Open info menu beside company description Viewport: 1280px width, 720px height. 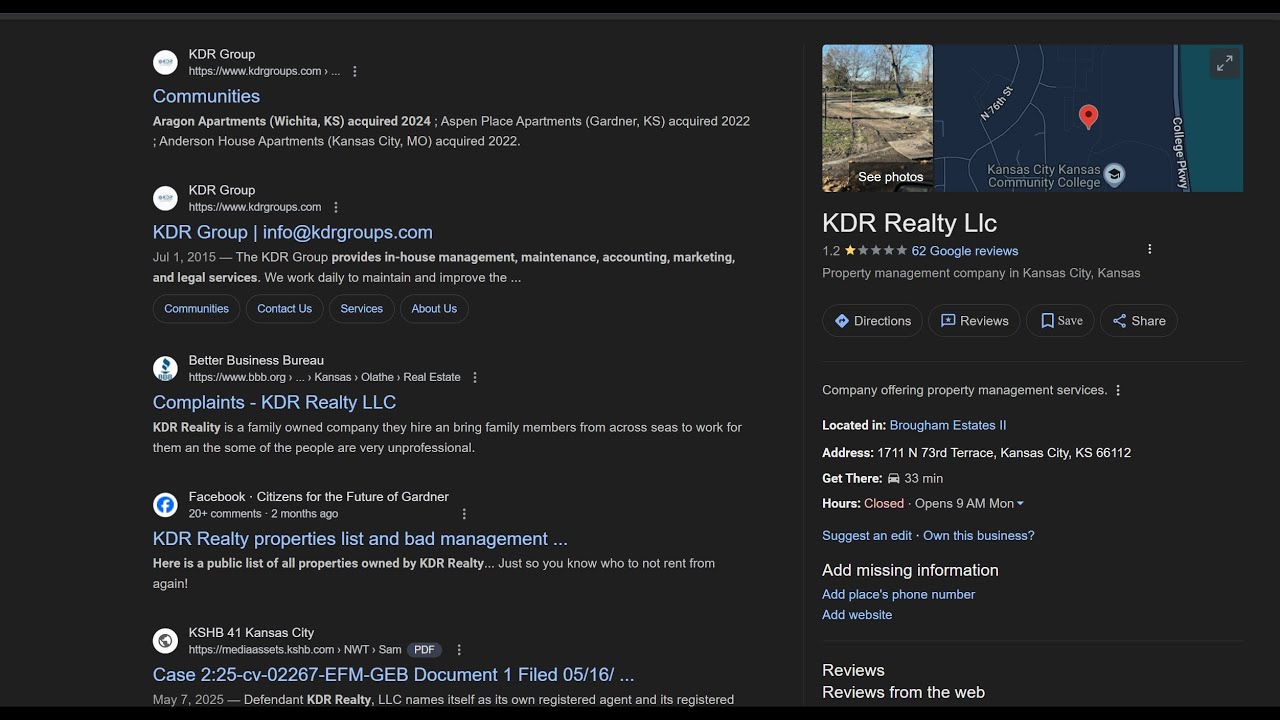click(x=1118, y=391)
